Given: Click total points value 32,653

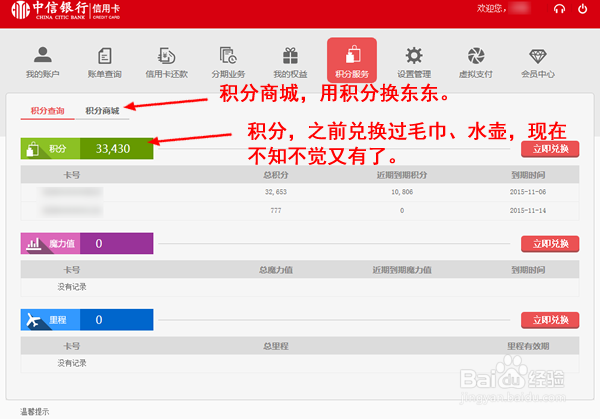Looking at the screenshot, I should (x=276, y=192).
